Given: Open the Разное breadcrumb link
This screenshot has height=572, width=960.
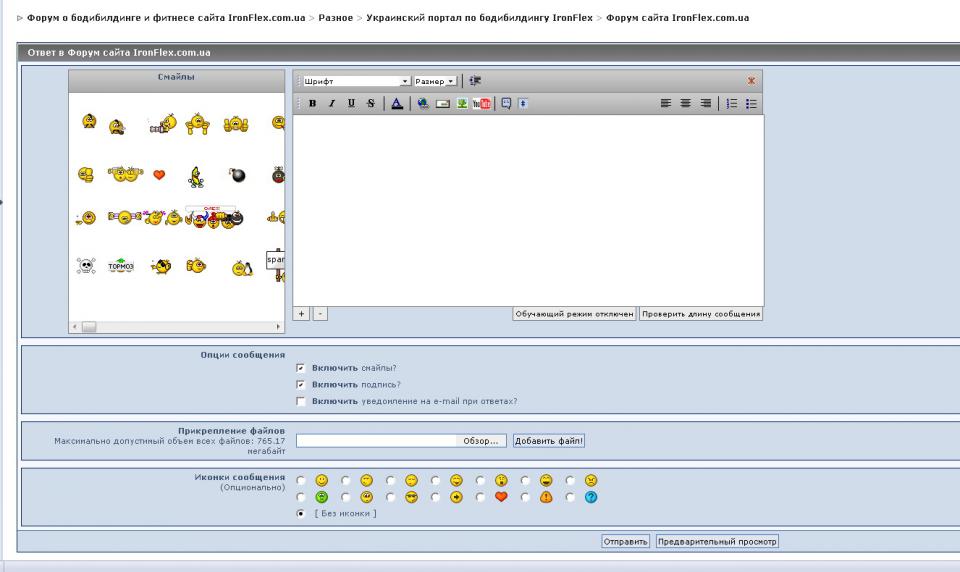Looking at the screenshot, I should [x=336, y=19].
